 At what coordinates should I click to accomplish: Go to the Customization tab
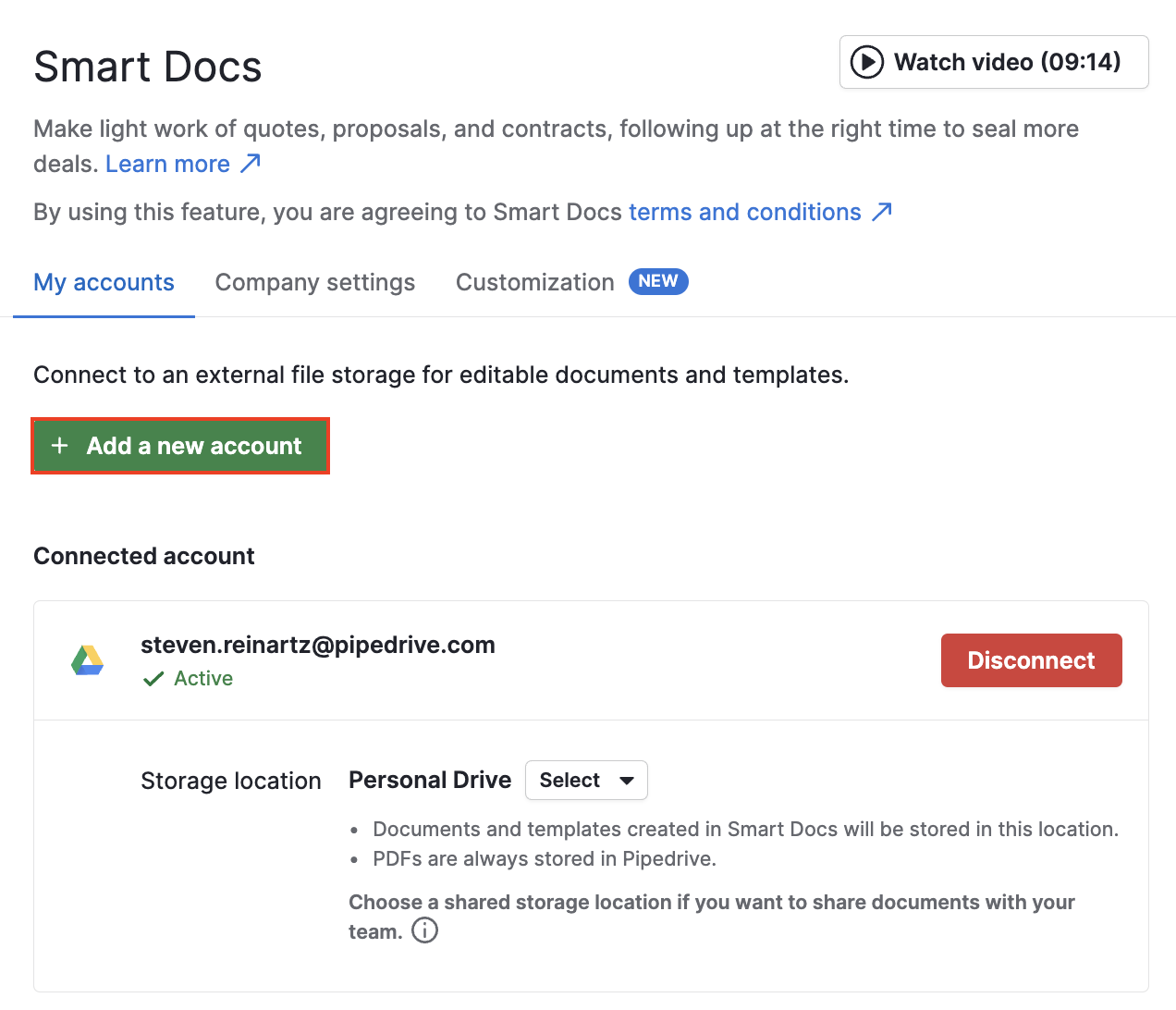[x=534, y=282]
